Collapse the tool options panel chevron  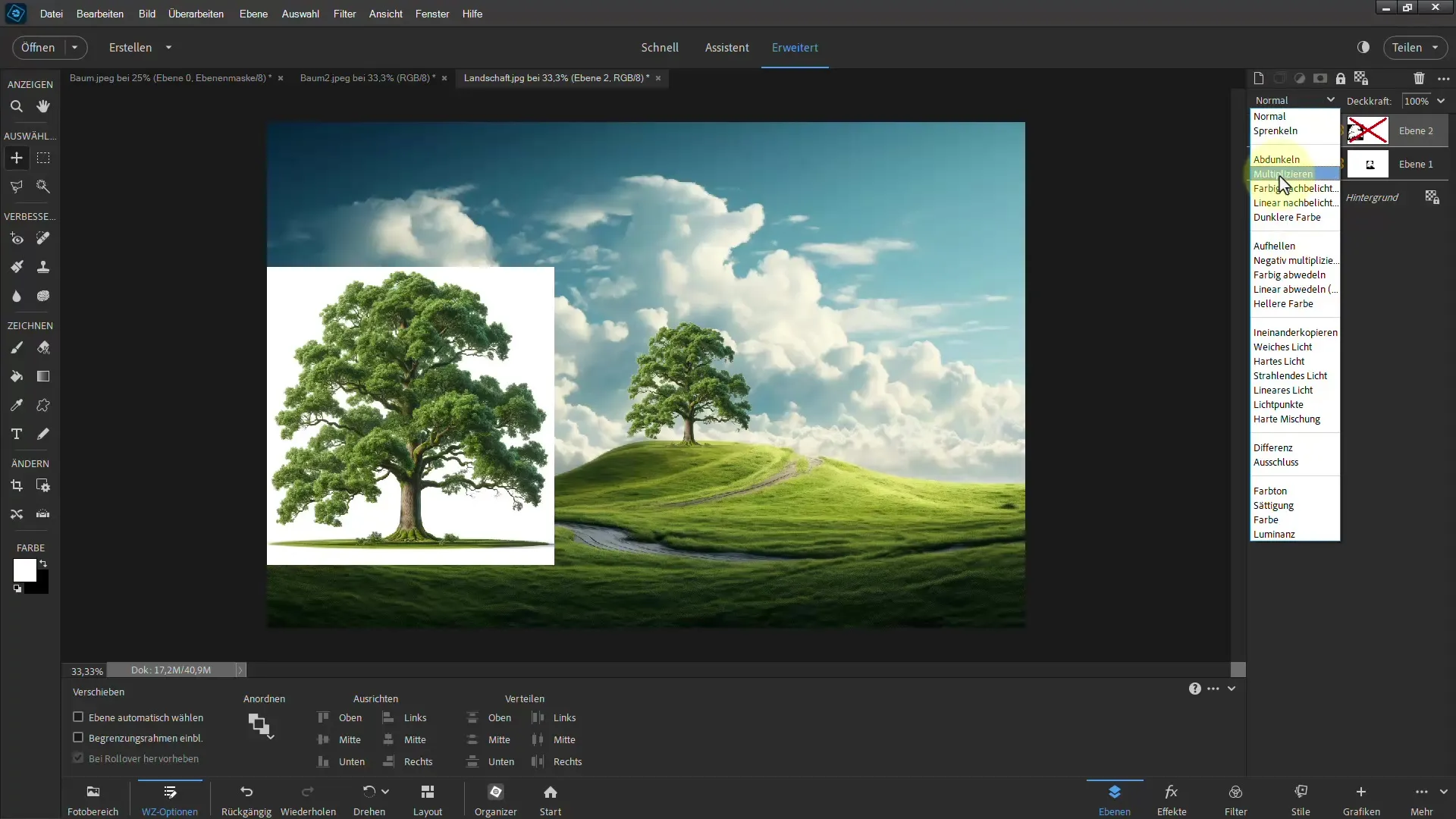[1232, 689]
